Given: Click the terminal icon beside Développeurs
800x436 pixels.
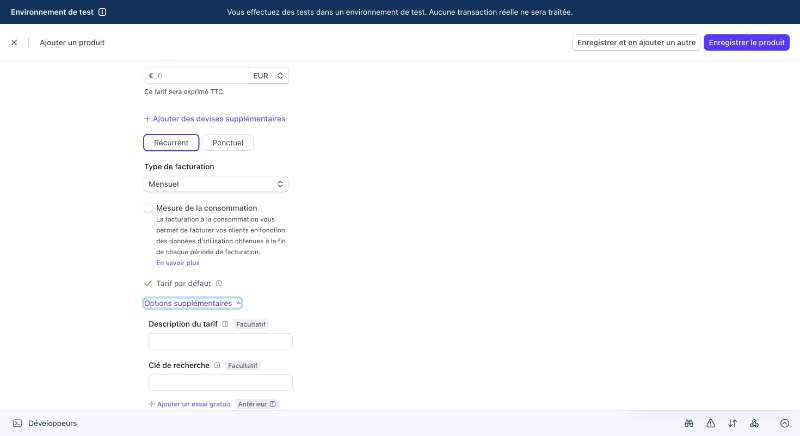Looking at the screenshot, I should pos(17,423).
